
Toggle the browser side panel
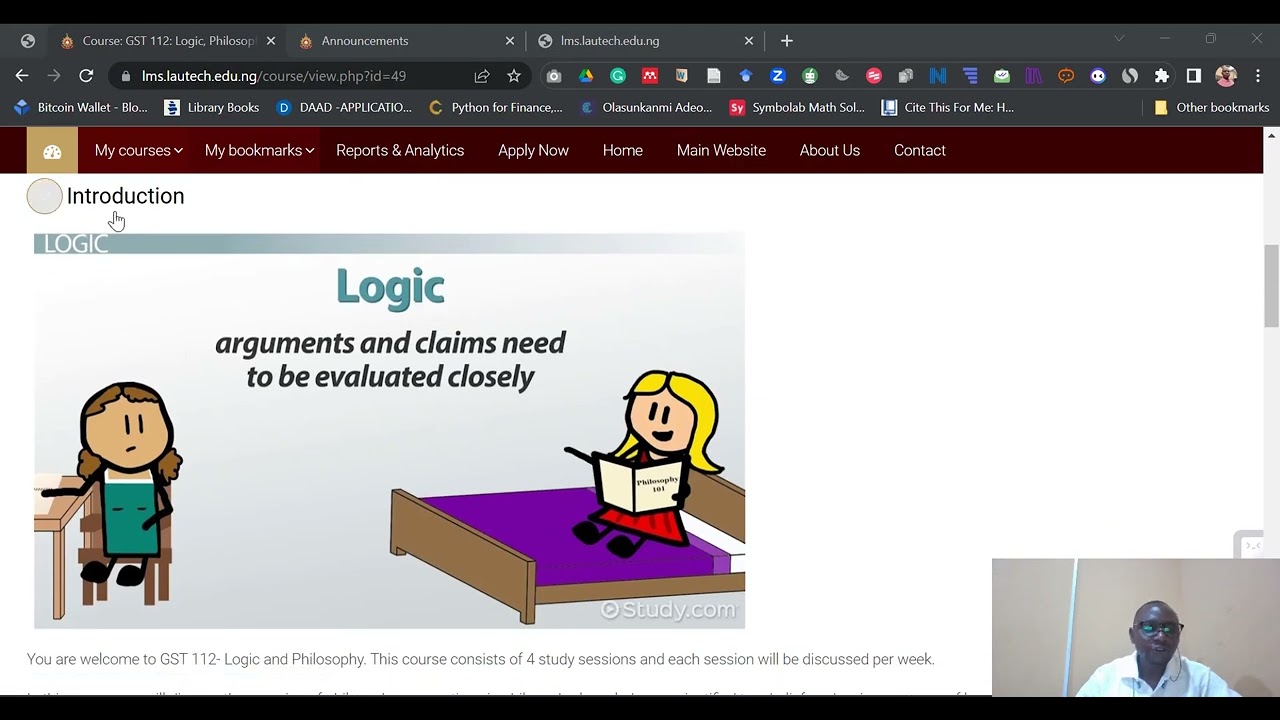[1193, 76]
